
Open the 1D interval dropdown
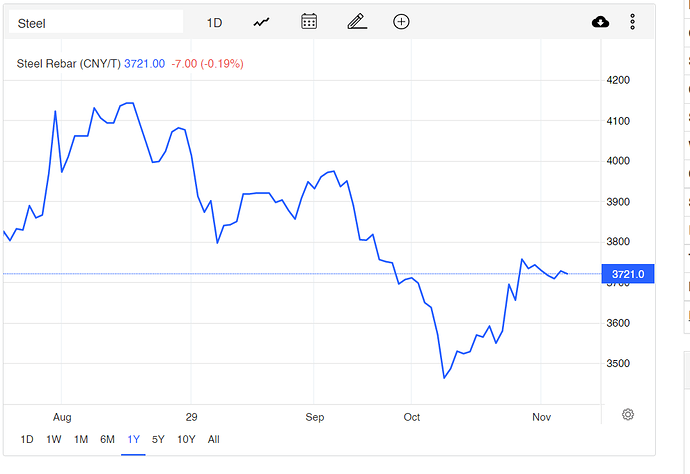(215, 22)
